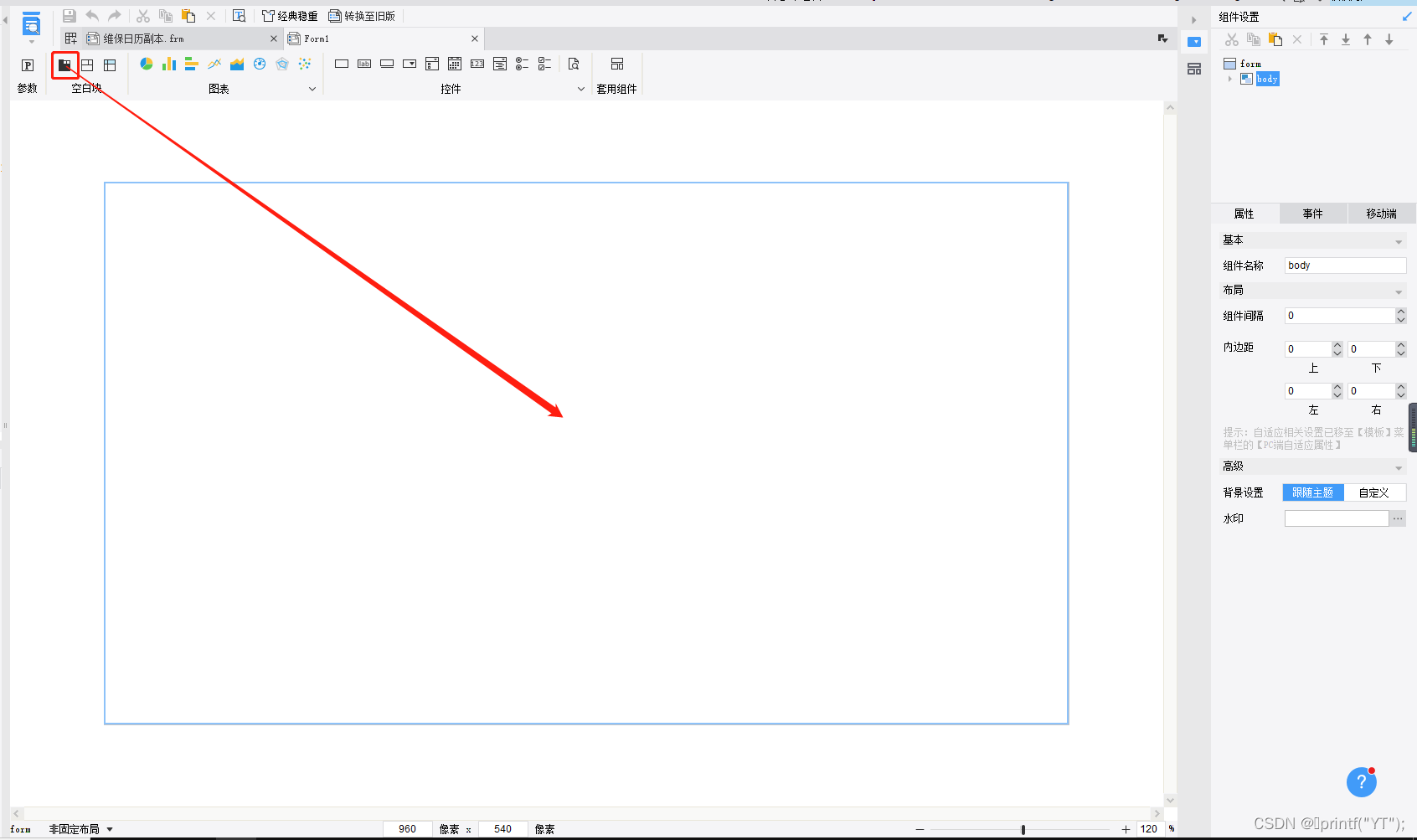
Task: Switch to the 属性 properties tab
Action: pyautogui.click(x=1244, y=214)
